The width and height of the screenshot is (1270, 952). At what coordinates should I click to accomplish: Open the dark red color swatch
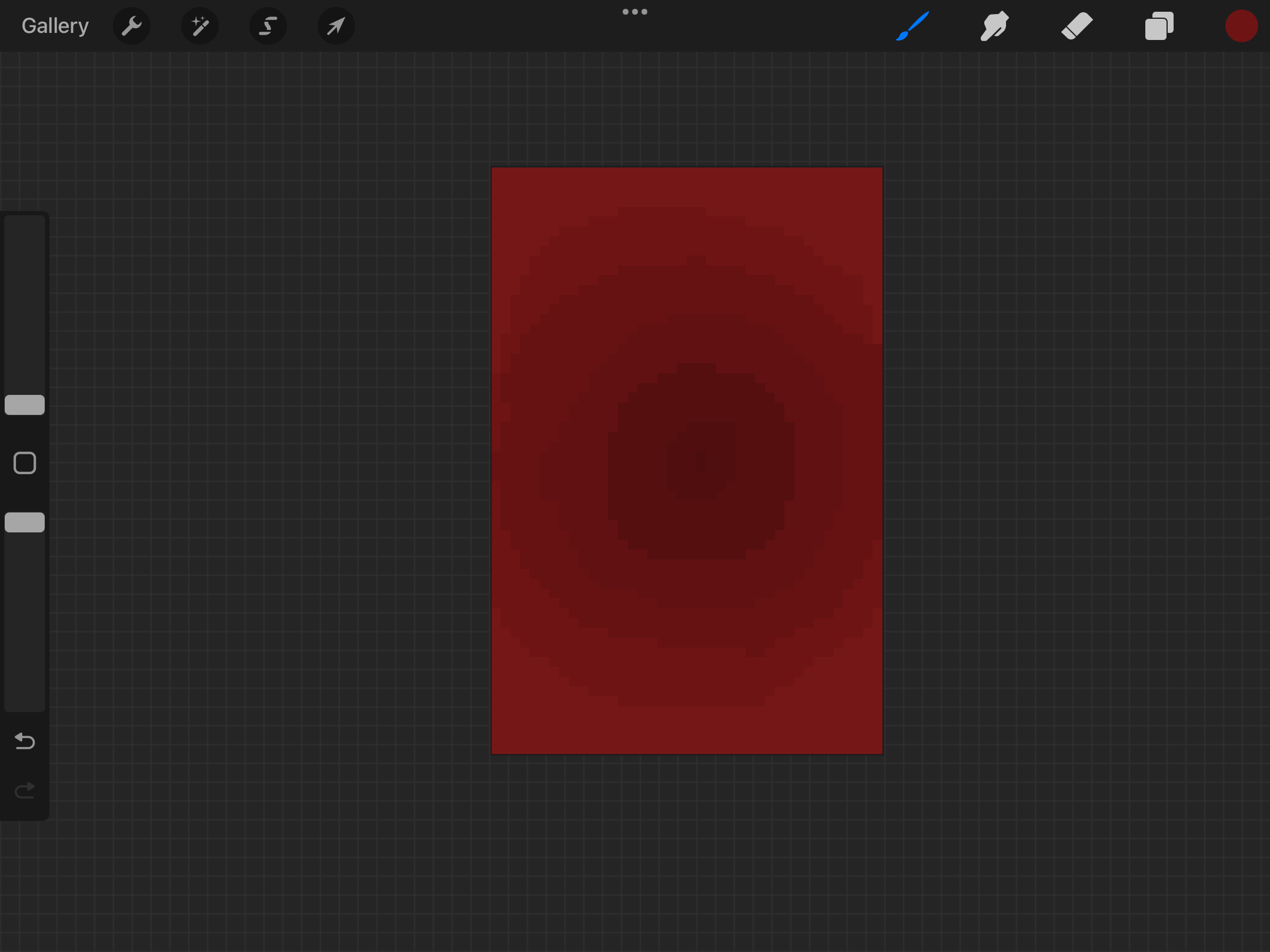pyautogui.click(x=1241, y=26)
